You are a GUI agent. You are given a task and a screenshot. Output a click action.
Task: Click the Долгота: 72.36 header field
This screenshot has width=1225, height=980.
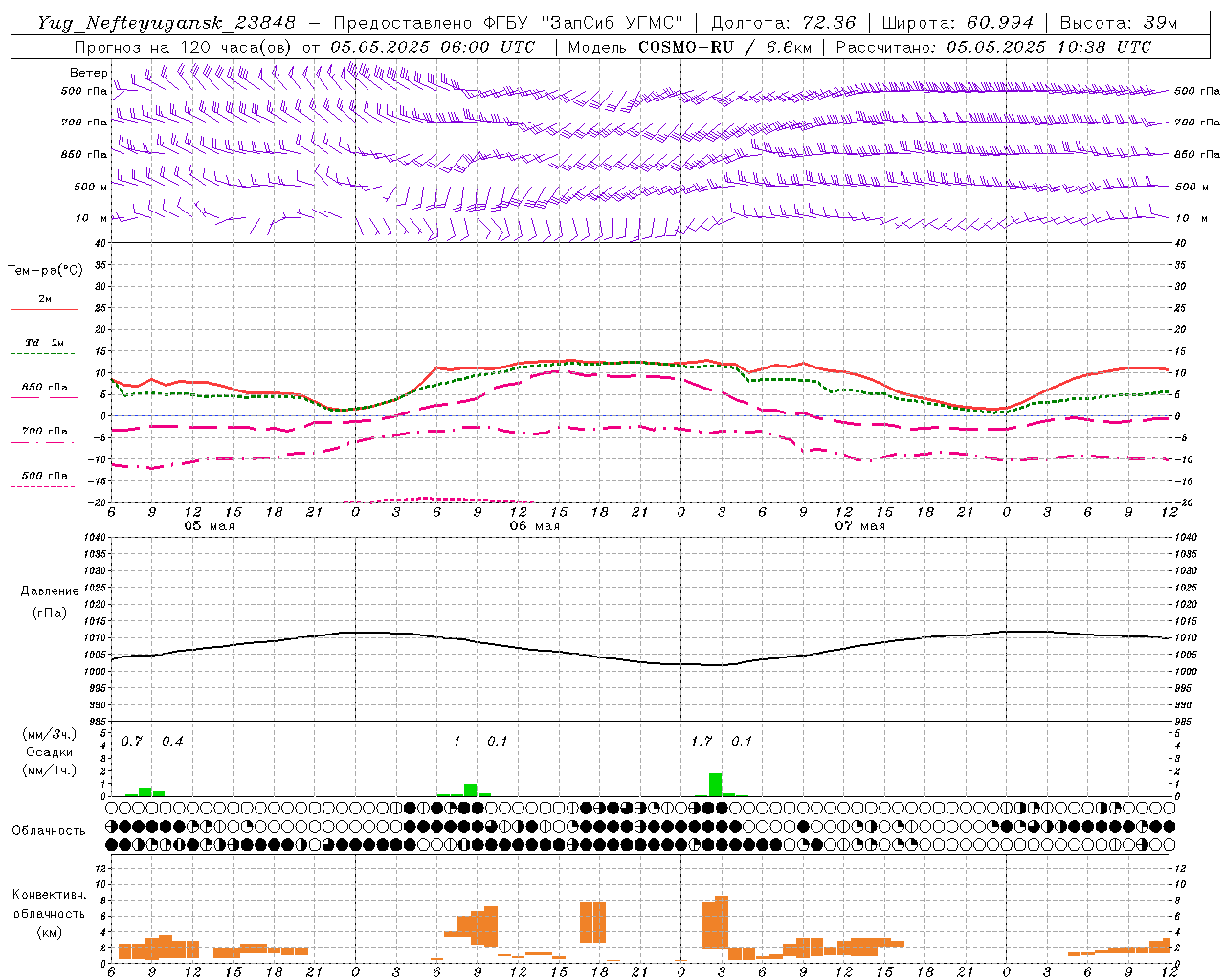[783, 23]
